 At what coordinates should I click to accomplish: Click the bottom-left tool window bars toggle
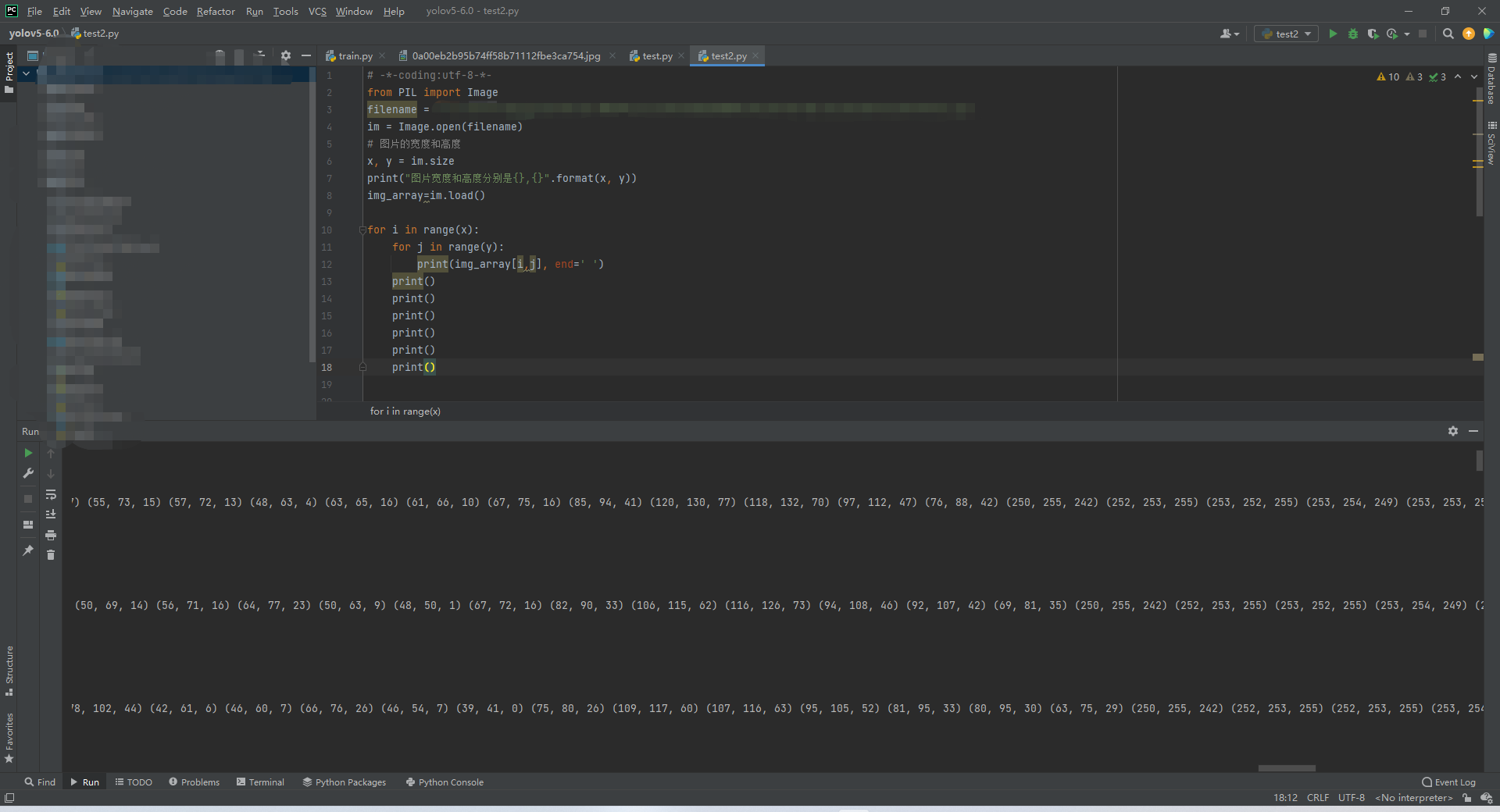coord(9,798)
